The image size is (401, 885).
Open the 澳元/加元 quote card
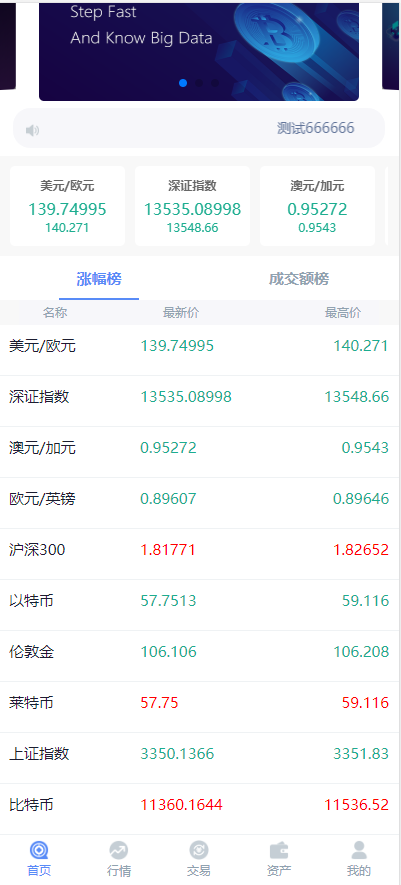point(317,206)
